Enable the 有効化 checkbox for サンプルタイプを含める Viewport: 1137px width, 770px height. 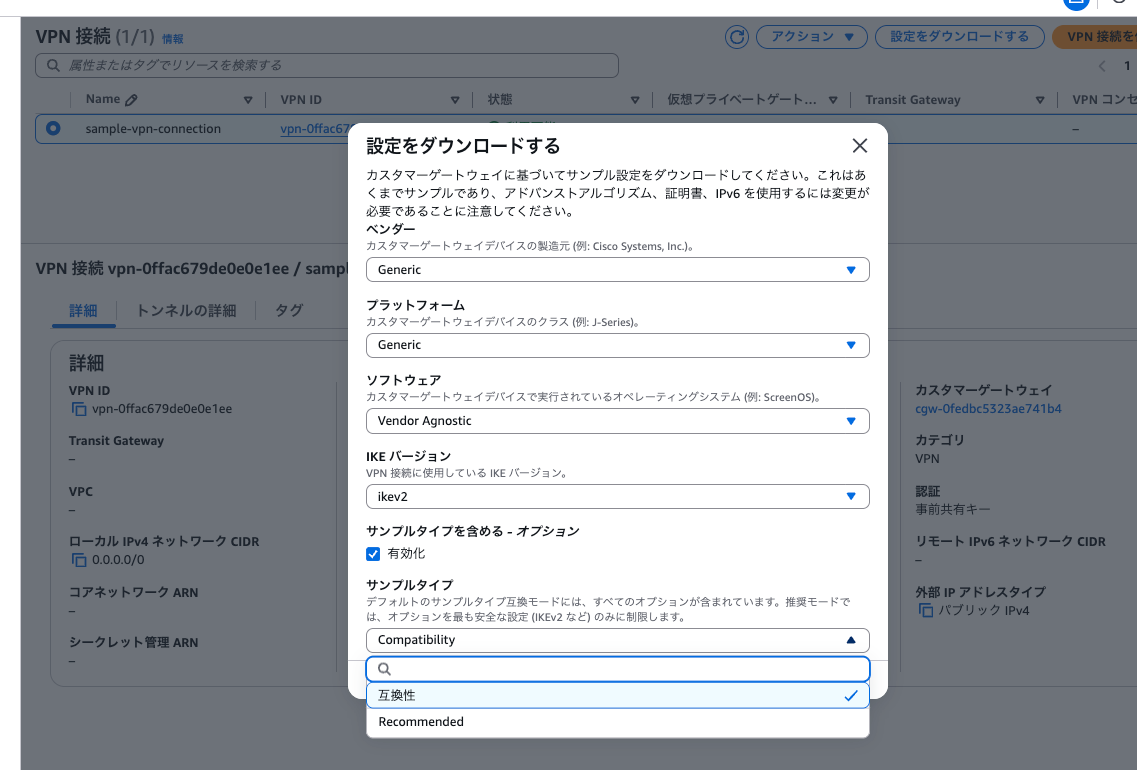point(373,553)
